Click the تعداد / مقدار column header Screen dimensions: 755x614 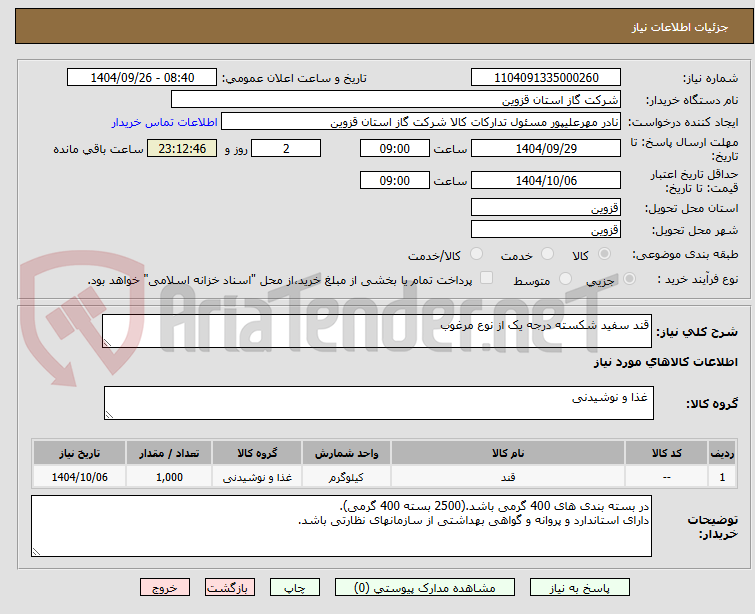click(169, 453)
